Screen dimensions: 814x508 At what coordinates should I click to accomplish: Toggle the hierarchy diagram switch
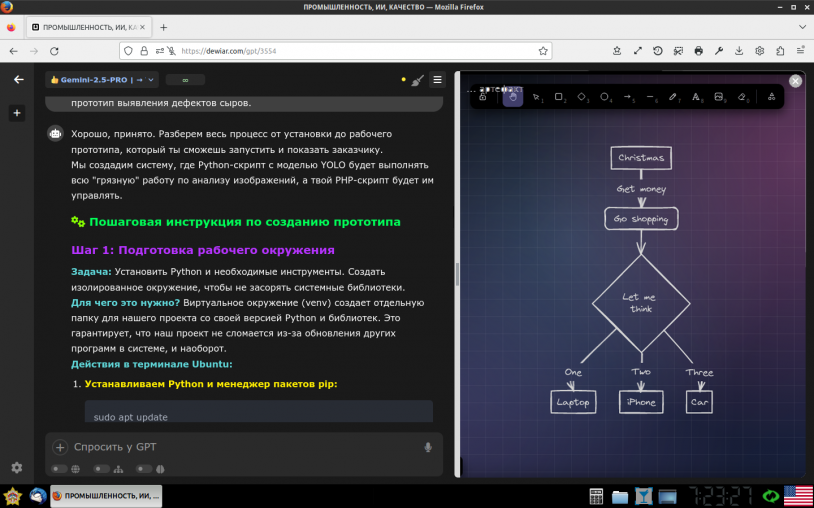pos(109,468)
